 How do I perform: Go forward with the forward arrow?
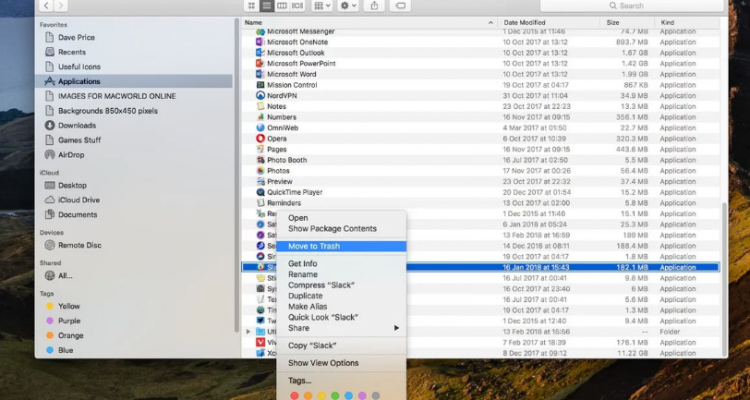[x=60, y=6]
